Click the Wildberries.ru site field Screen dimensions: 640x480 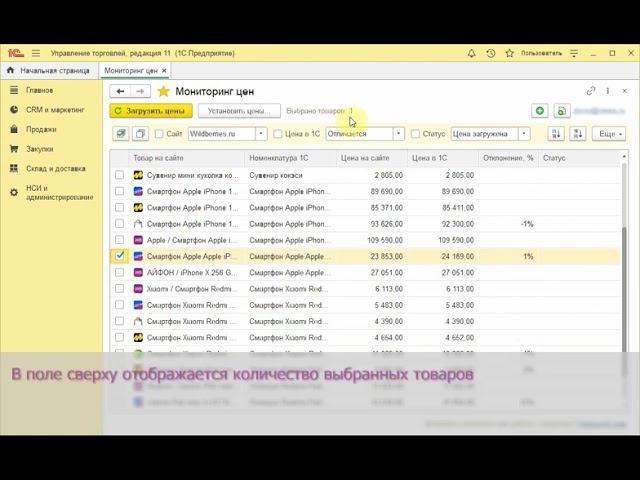tap(222, 133)
